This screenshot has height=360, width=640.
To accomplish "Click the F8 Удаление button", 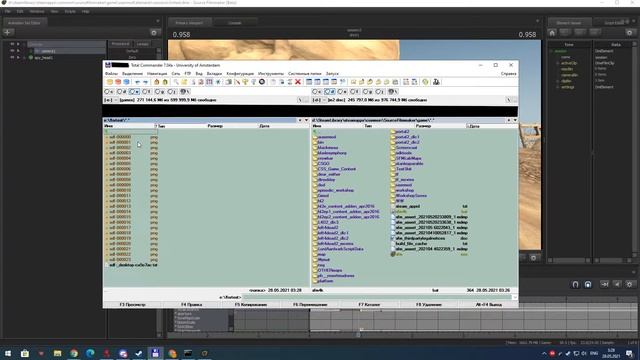I will 429,304.
